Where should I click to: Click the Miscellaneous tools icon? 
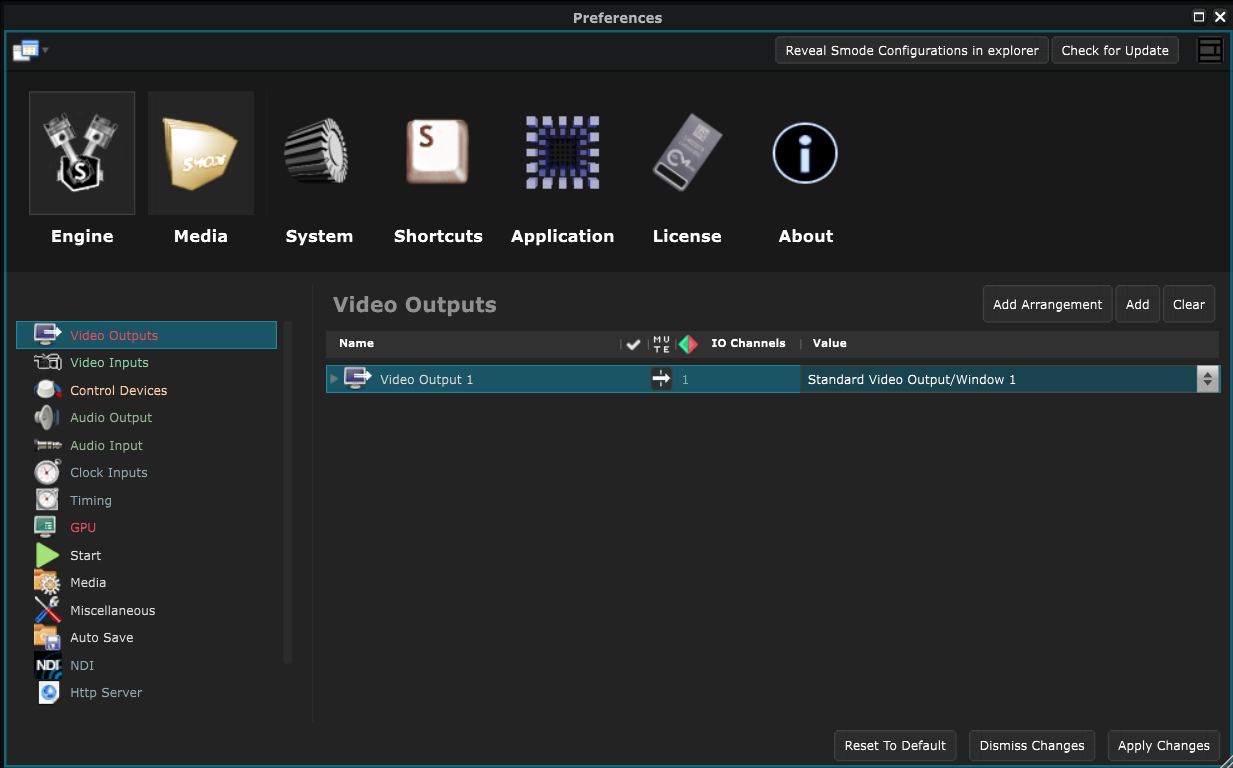click(x=47, y=610)
